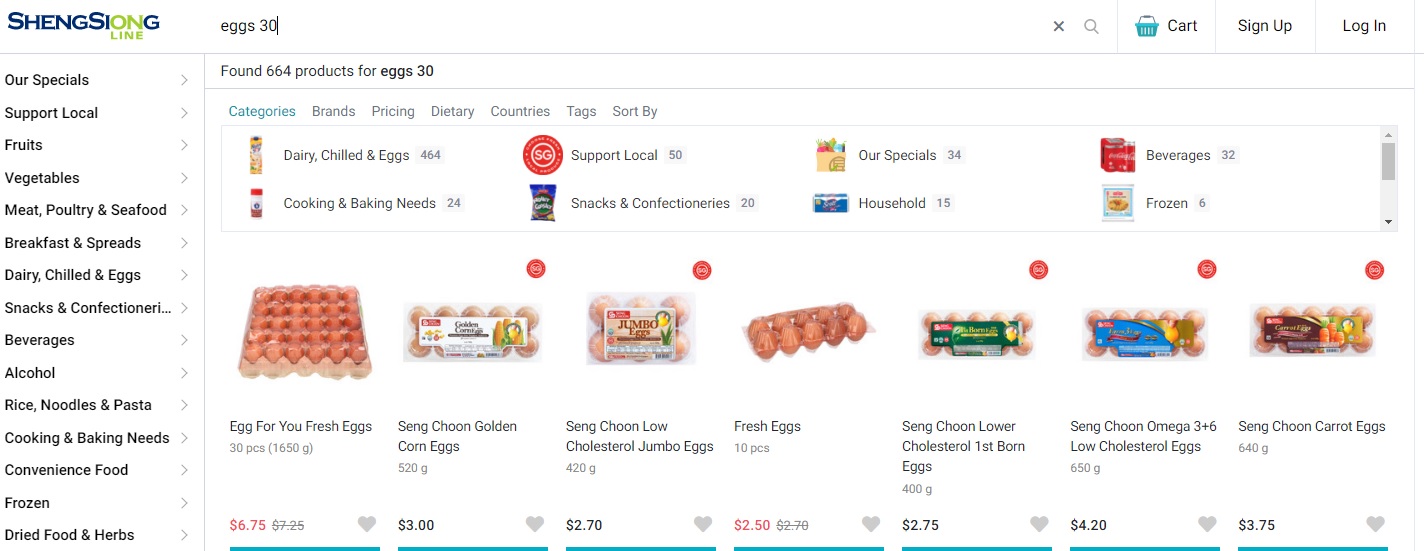This screenshot has width=1424, height=551.
Task: Click the Support Local SG badge icon
Action: pyautogui.click(x=543, y=155)
